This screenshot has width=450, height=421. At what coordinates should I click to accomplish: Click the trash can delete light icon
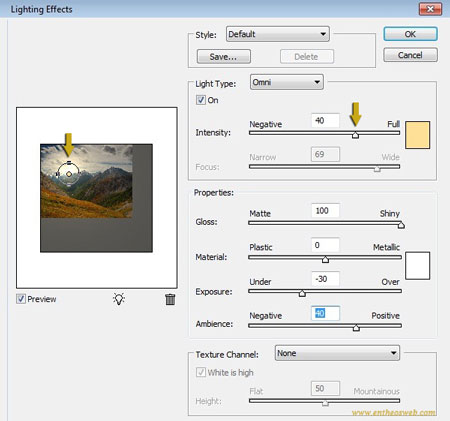click(170, 299)
